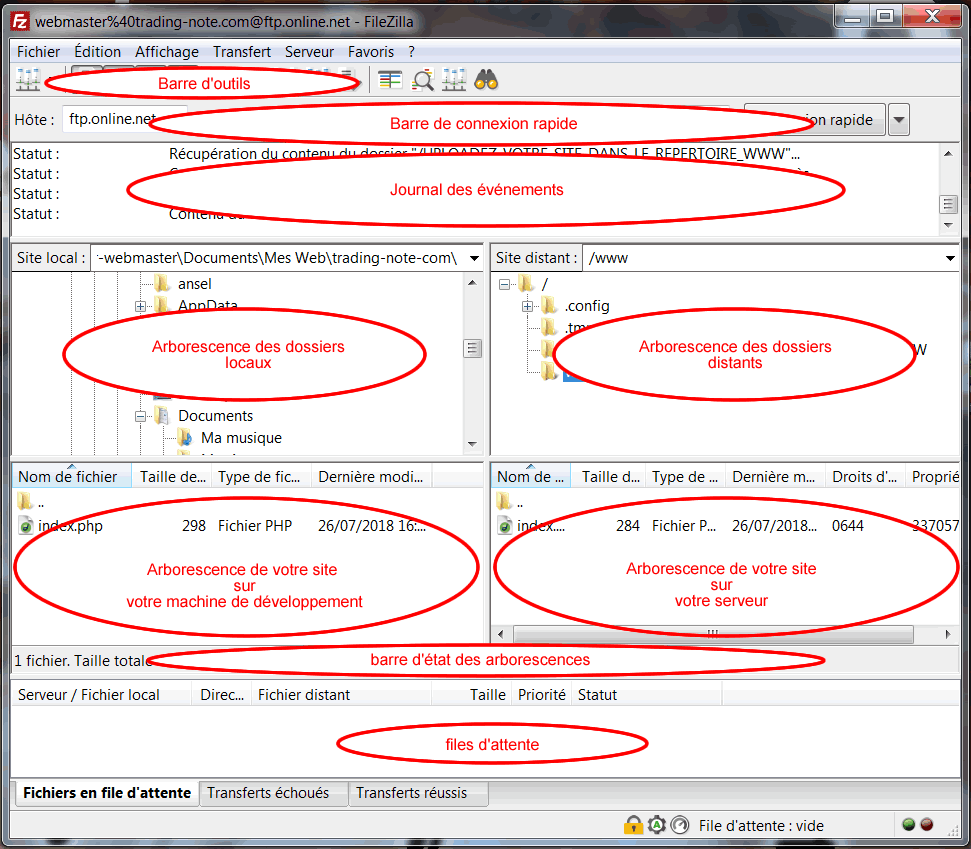Switch to the Transferts réussis tab
Screen dimensions: 971x849
pos(411,793)
